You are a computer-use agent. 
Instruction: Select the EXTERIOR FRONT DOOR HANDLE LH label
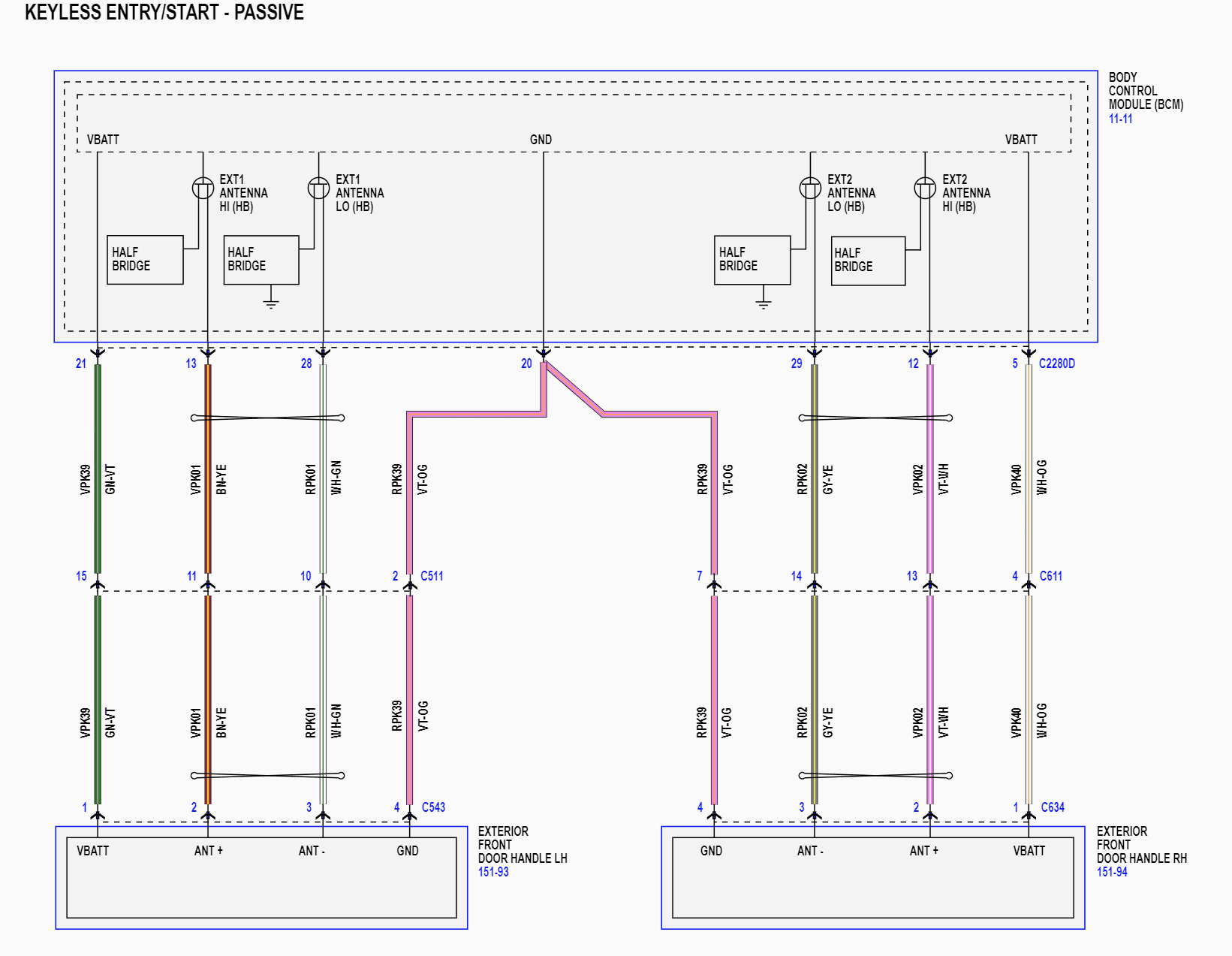click(x=523, y=845)
